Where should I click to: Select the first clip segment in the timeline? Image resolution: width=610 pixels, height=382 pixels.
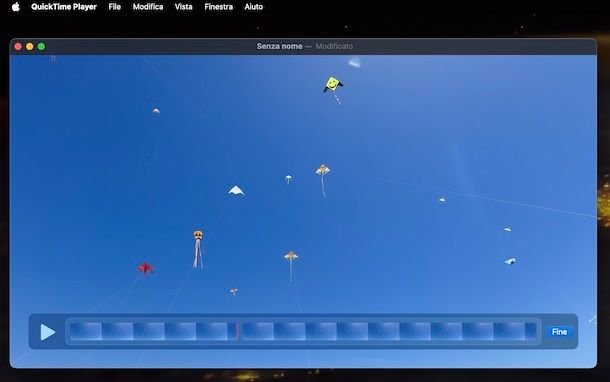153,331
